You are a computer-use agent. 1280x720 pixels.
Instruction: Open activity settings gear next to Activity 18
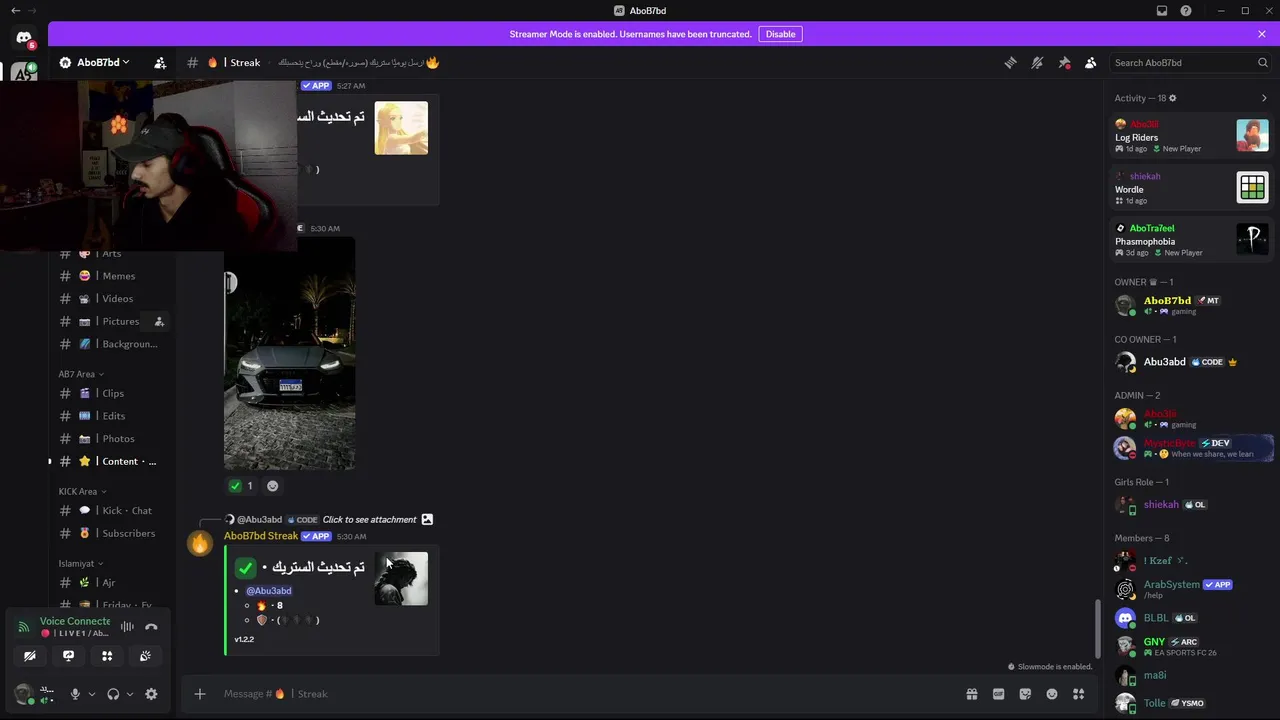tap(1173, 98)
